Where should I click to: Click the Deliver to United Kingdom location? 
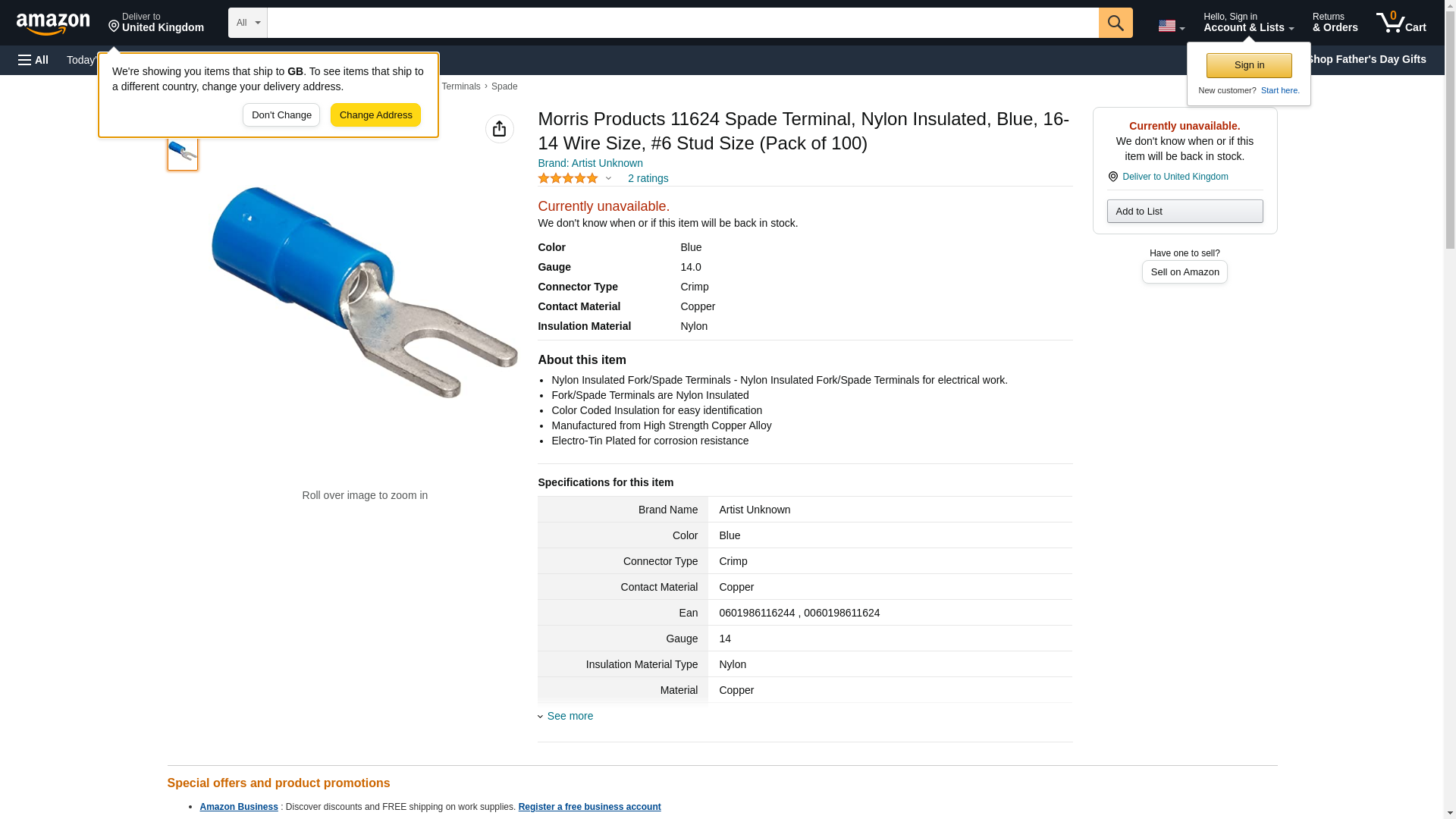pyautogui.click(x=156, y=22)
